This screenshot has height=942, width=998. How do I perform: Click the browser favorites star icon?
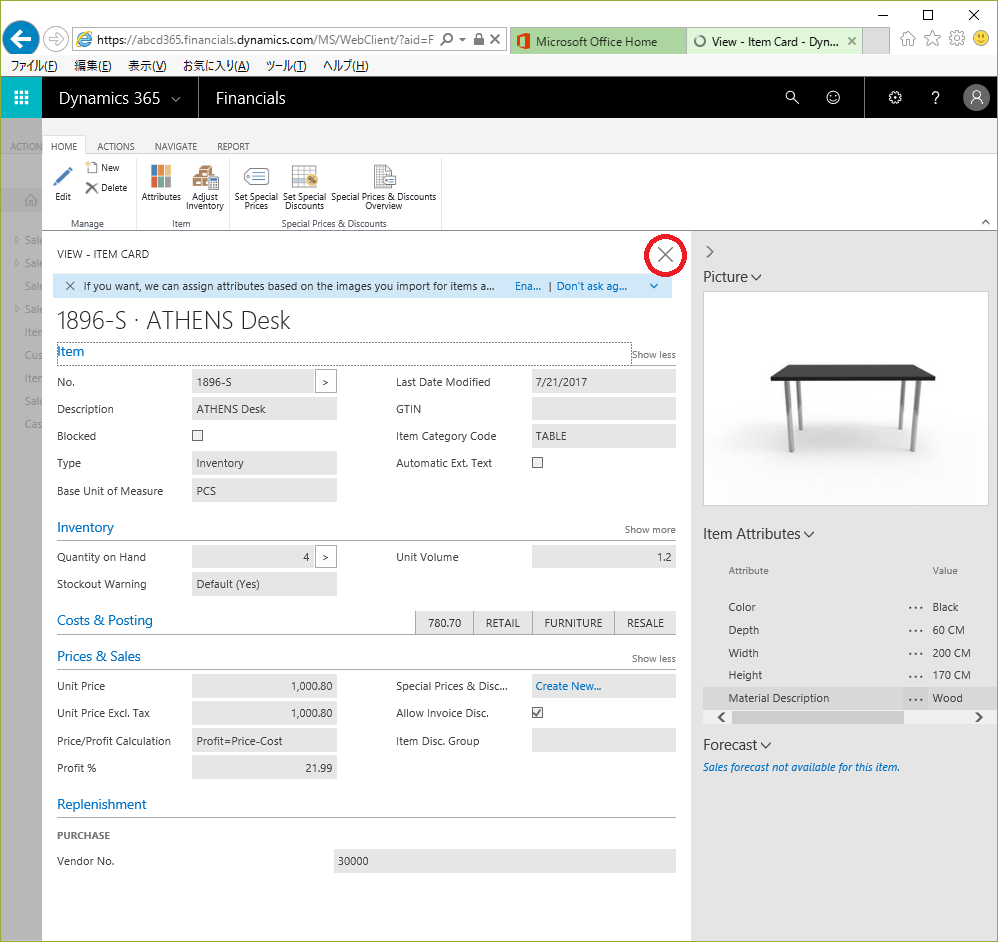point(932,39)
